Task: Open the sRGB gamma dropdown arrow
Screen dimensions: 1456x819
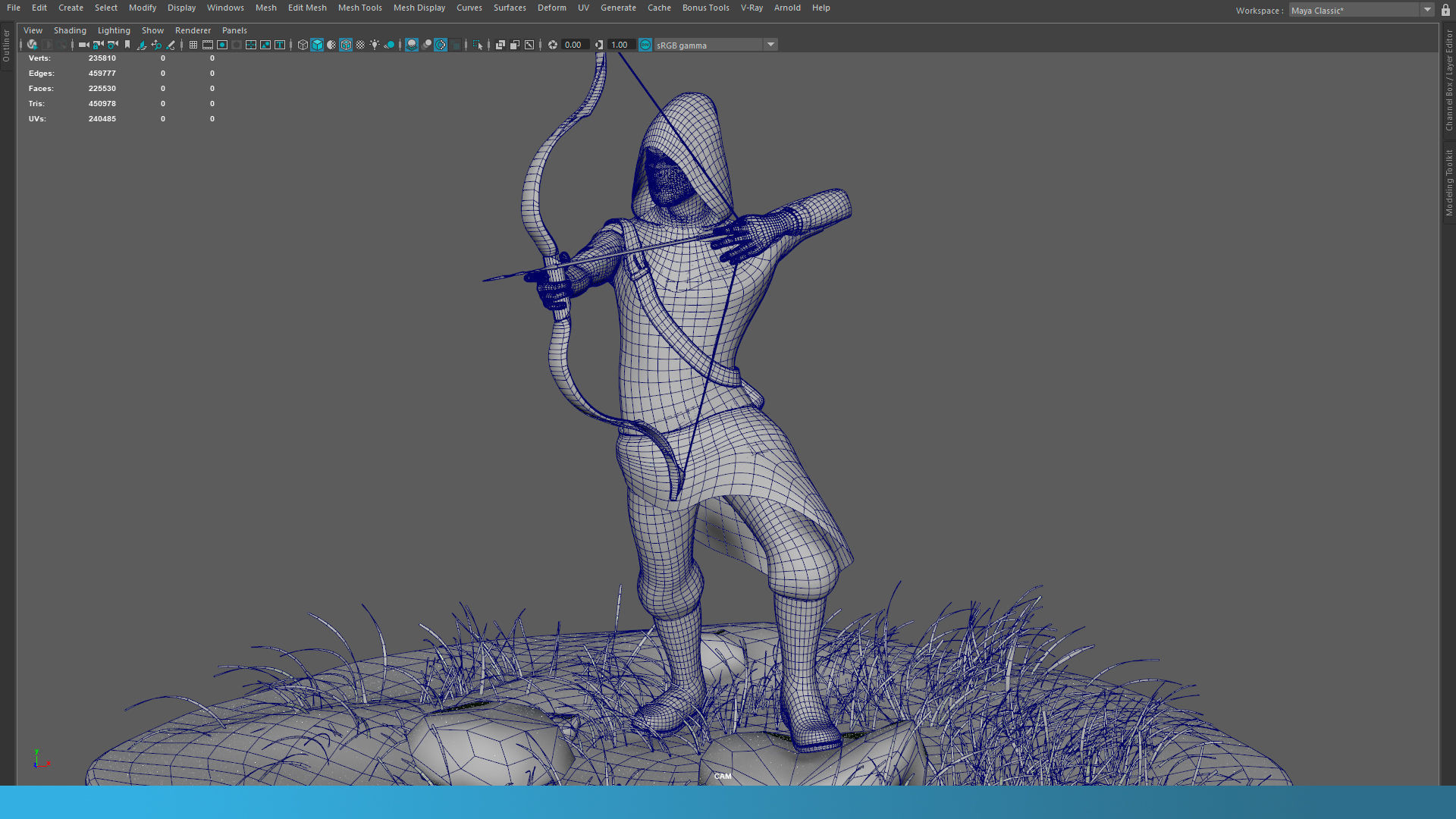Action: (770, 45)
